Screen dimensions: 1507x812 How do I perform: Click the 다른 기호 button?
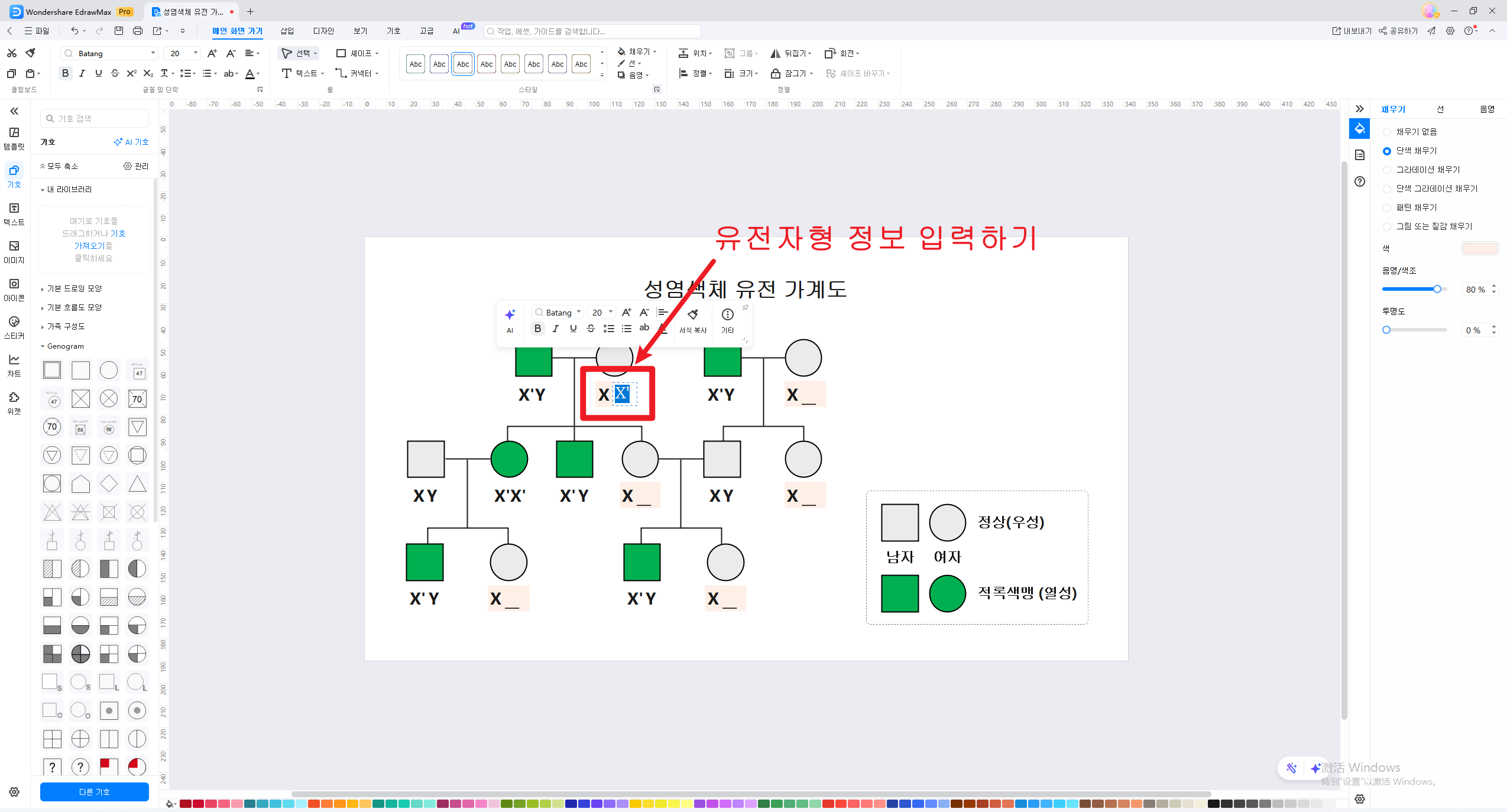pyautogui.click(x=95, y=792)
